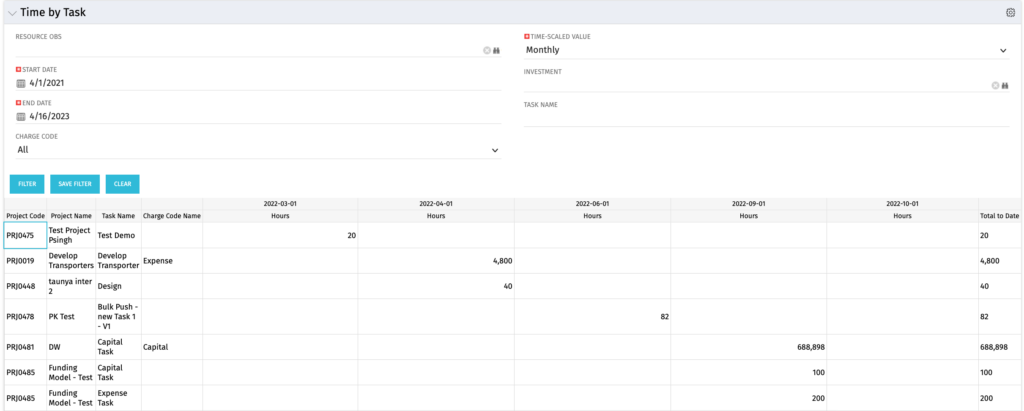Click the Filter button

27,184
